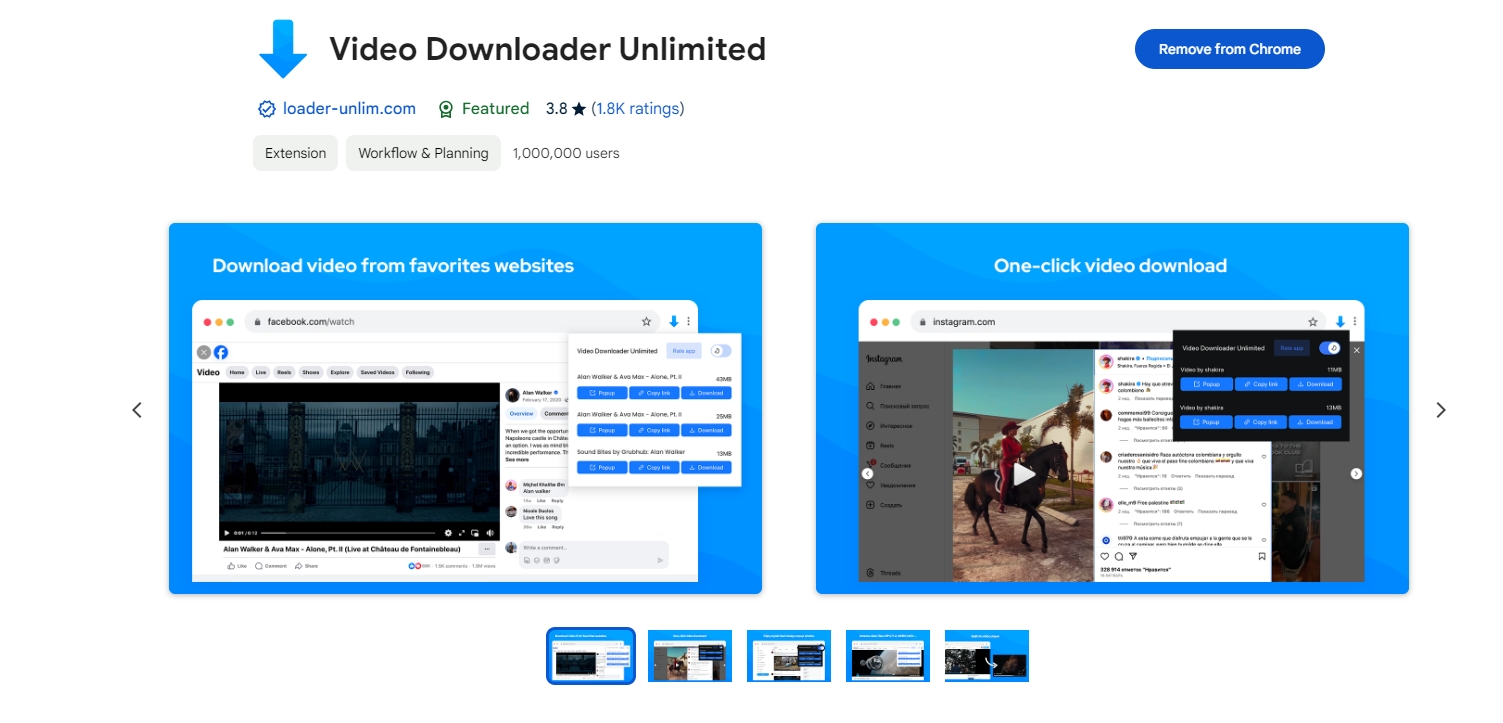
Task: Open the loader-unlim.com publisher link
Action: click(349, 109)
